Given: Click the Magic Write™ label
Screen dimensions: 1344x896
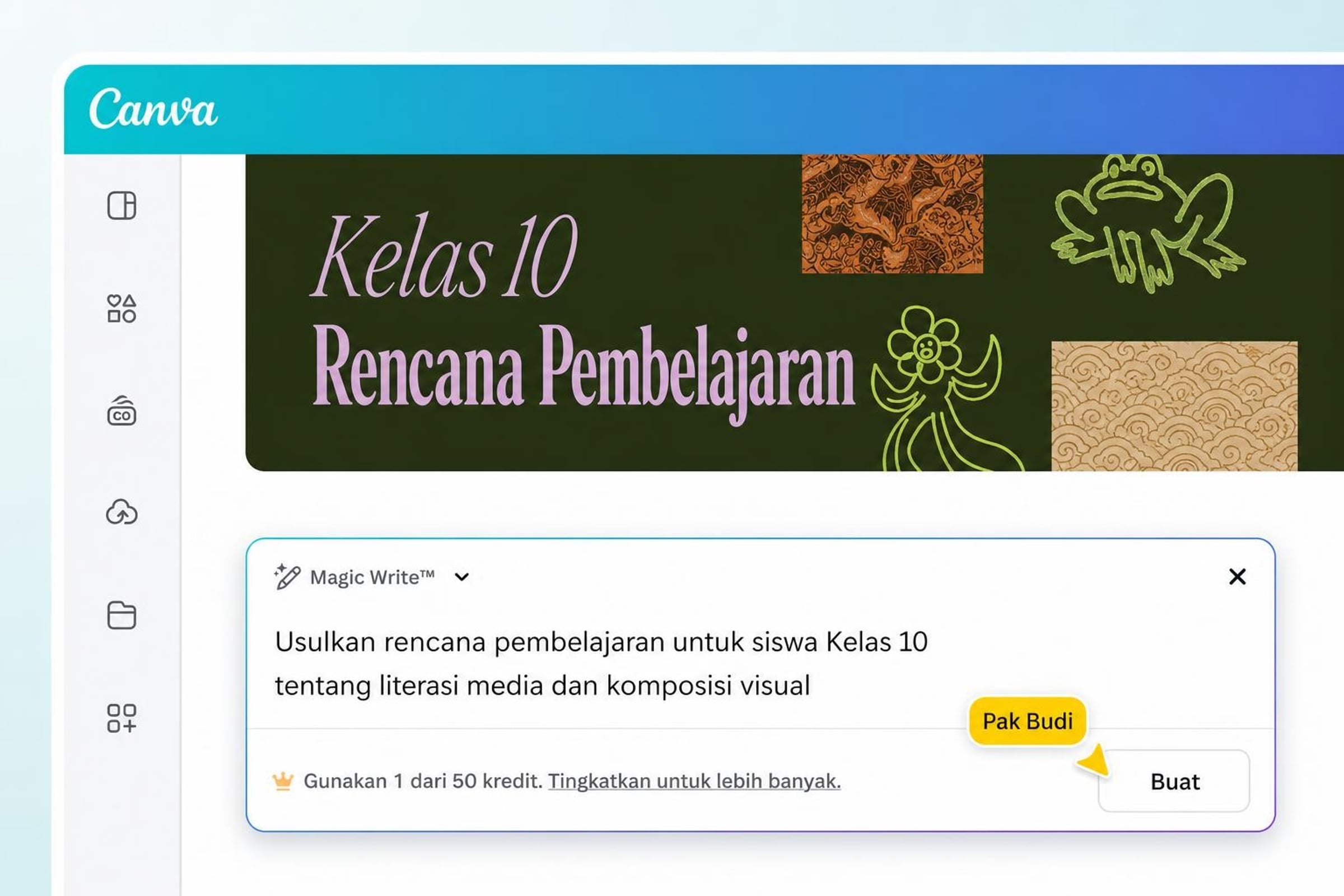Looking at the screenshot, I should coord(372,577).
